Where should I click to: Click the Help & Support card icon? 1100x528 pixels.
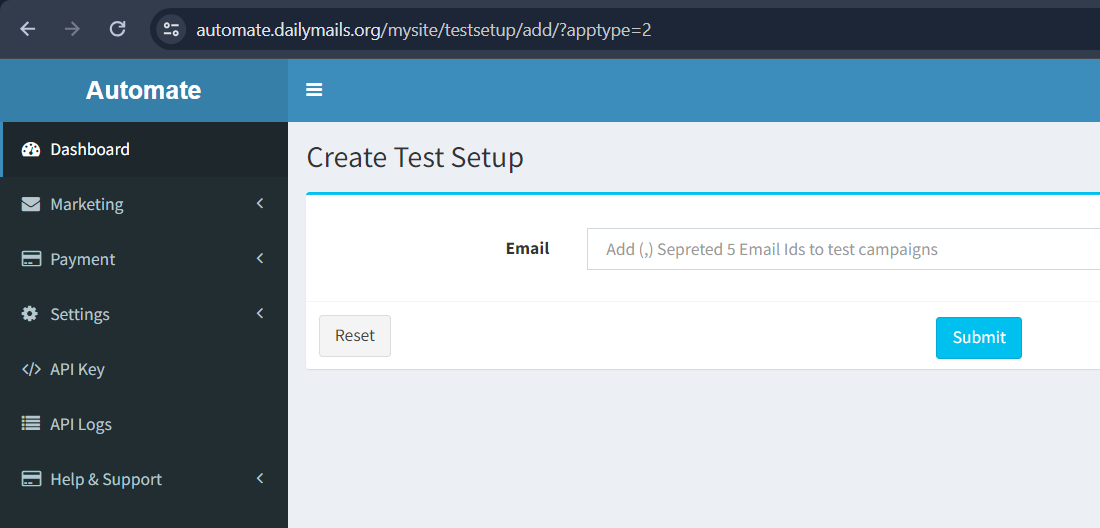click(x=31, y=479)
